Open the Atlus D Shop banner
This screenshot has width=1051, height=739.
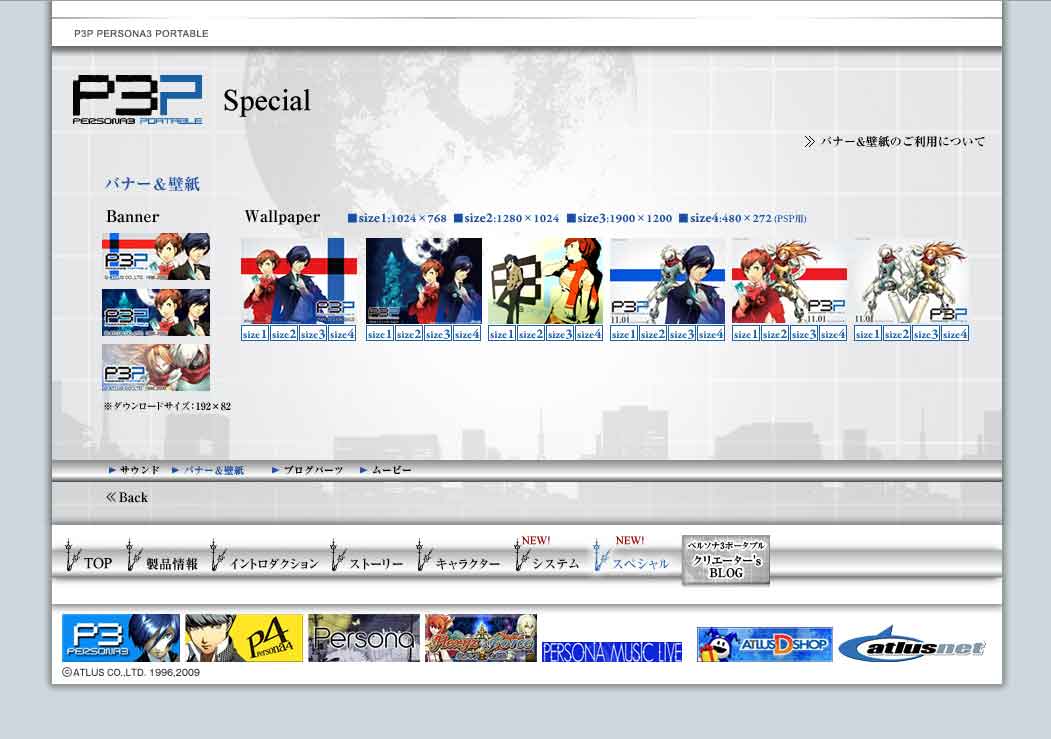coord(765,645)
